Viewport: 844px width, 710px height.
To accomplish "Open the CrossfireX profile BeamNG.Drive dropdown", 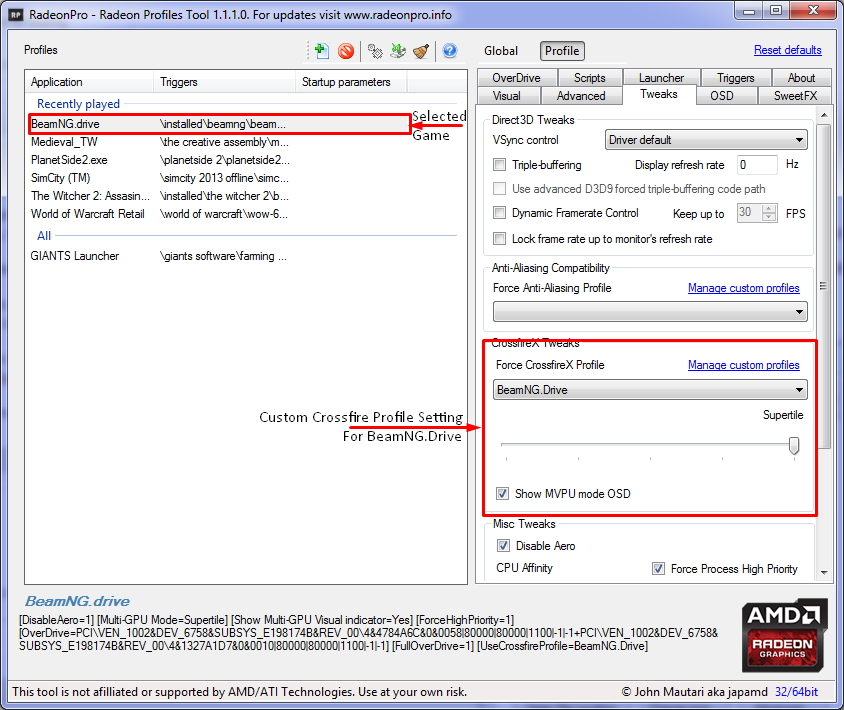I will [x=650, y=390].
